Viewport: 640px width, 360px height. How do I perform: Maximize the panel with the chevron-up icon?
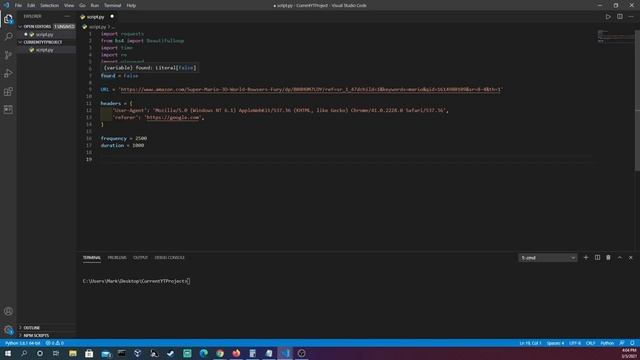click(620, 258)
